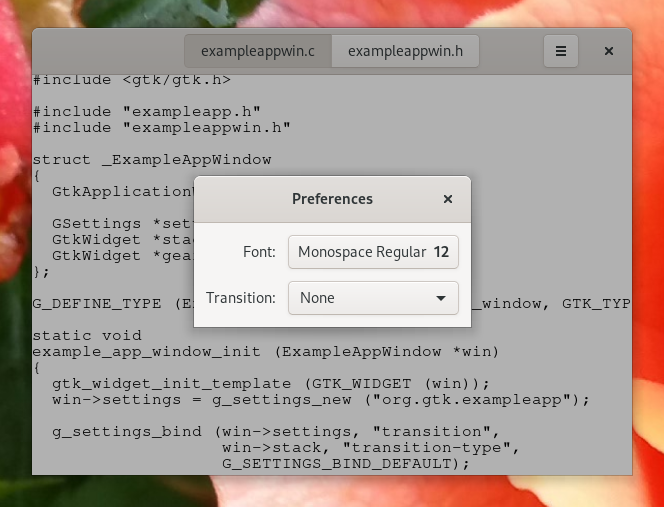Click the "static void" line

(87, 336)
